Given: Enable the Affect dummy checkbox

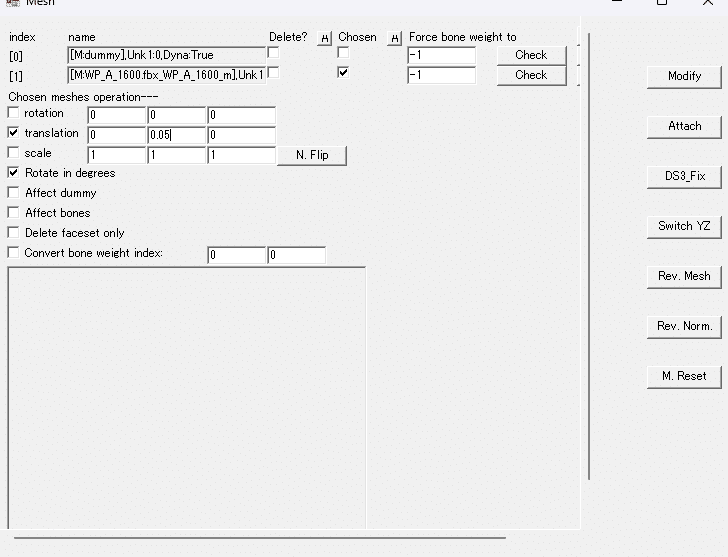Looking at the screenshot, I should [13, 193].
